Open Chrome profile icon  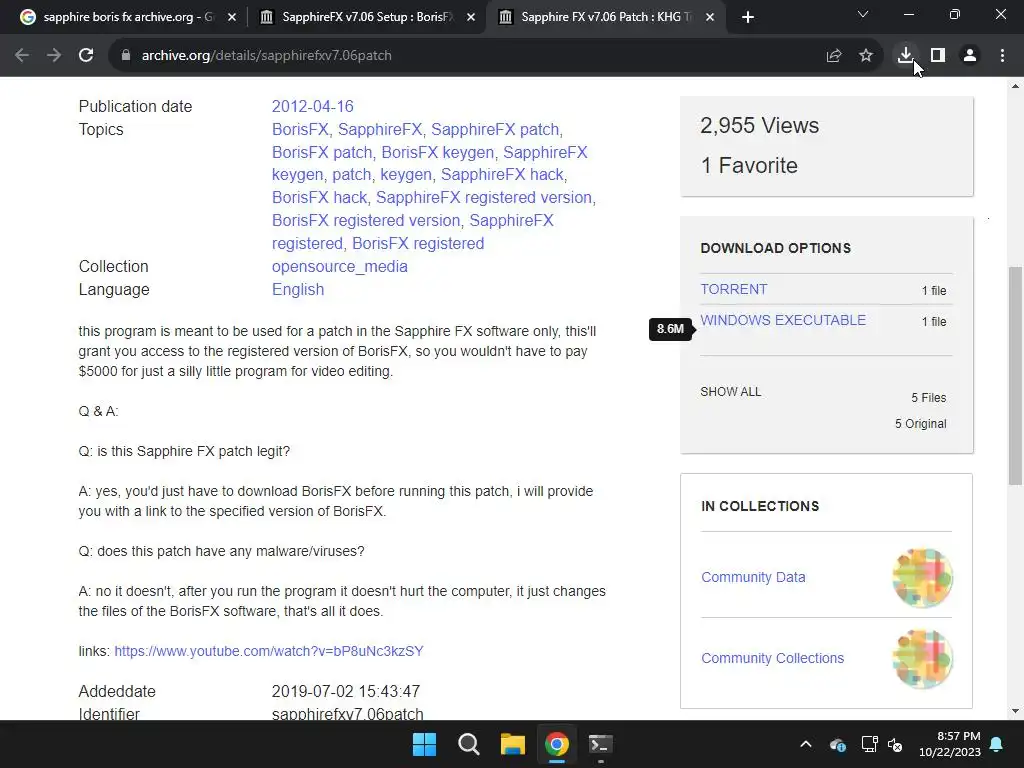[970, 56]
